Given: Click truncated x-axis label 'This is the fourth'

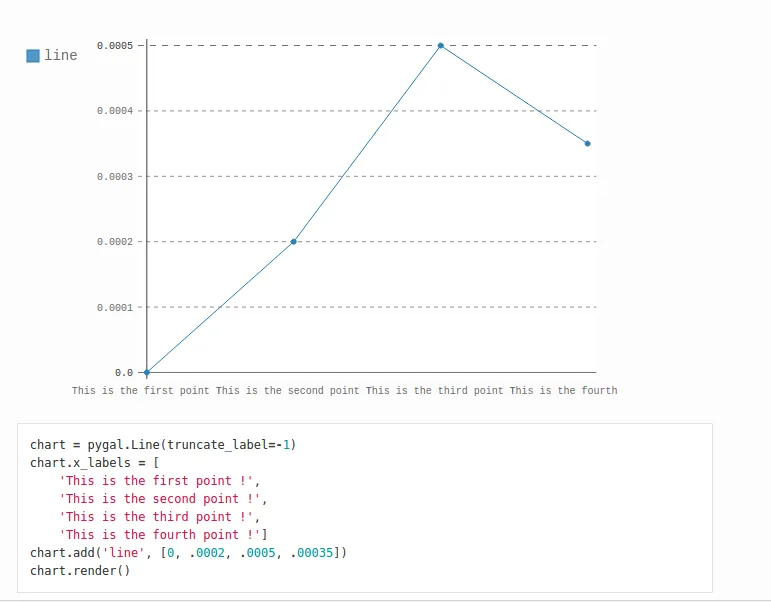Looking at the screenshot, I should (x=563, y=391).
